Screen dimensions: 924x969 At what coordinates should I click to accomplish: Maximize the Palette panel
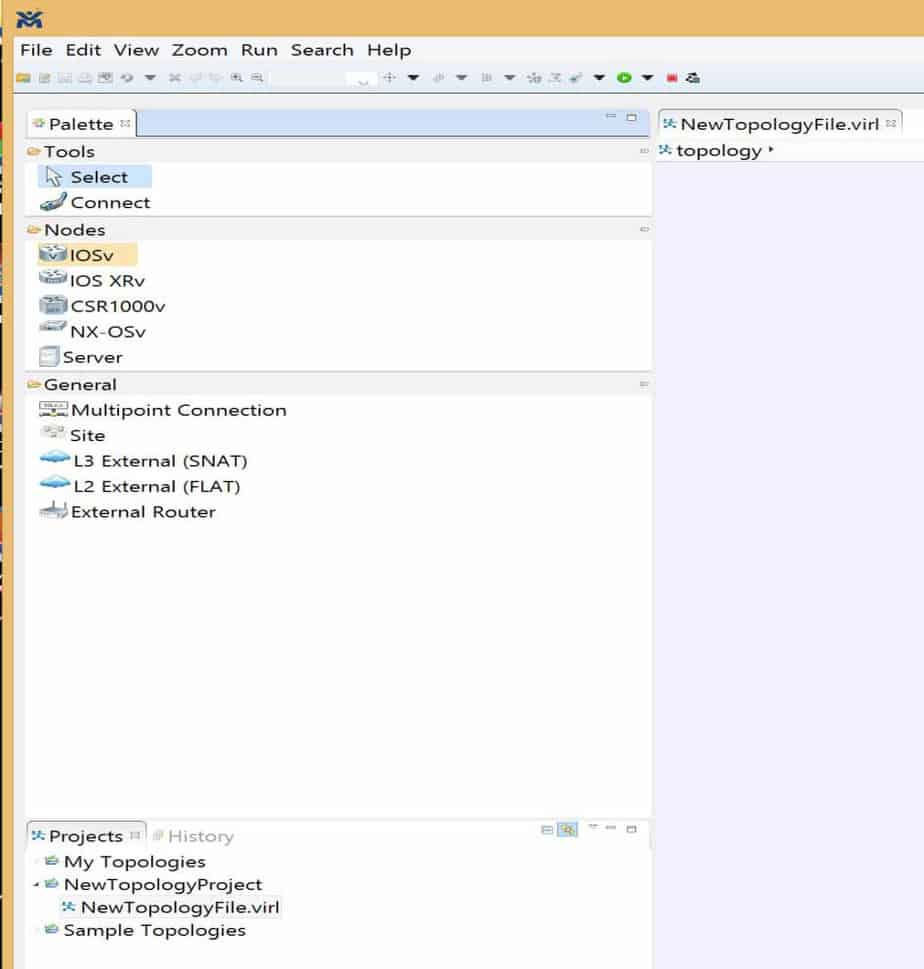coord(631,117)
